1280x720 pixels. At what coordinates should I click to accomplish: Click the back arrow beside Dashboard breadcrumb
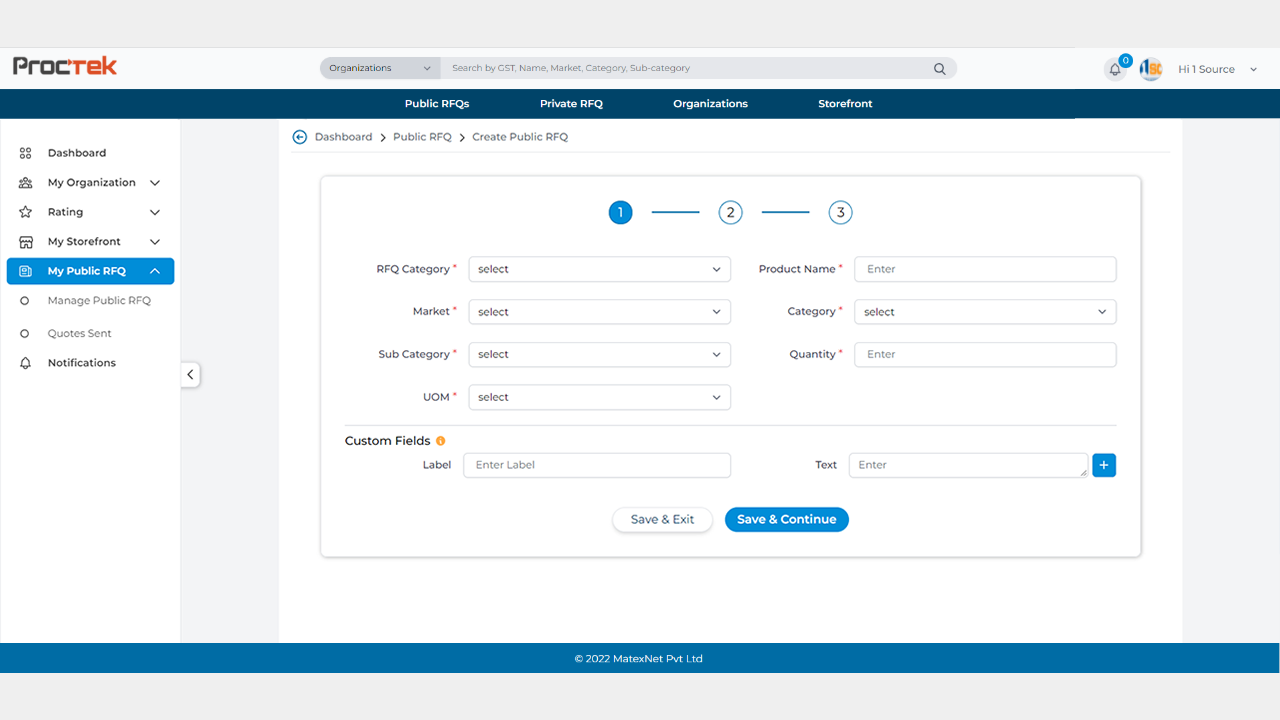click(299, 137)
